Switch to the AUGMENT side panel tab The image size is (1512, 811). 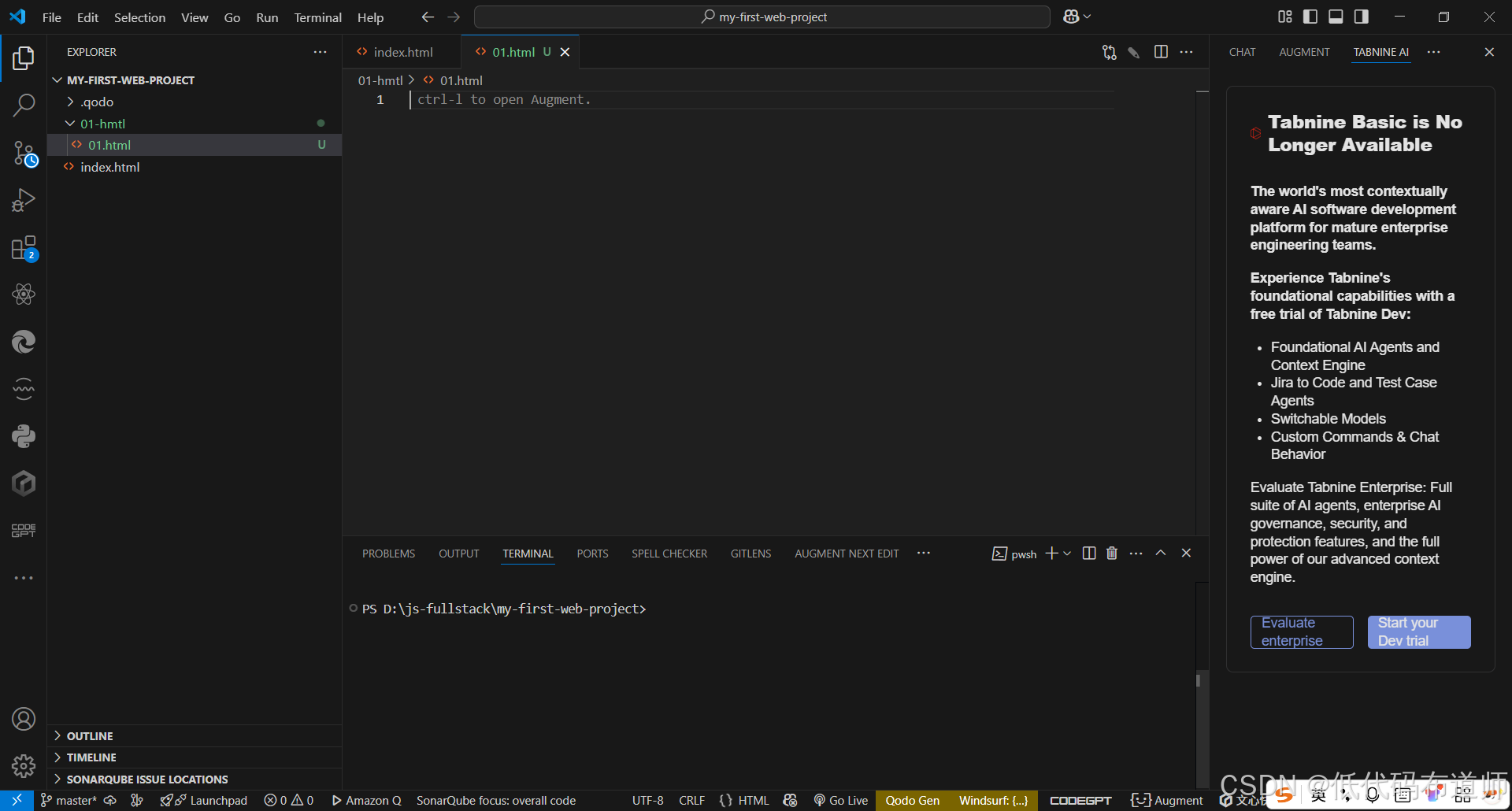coord(1304,52)
